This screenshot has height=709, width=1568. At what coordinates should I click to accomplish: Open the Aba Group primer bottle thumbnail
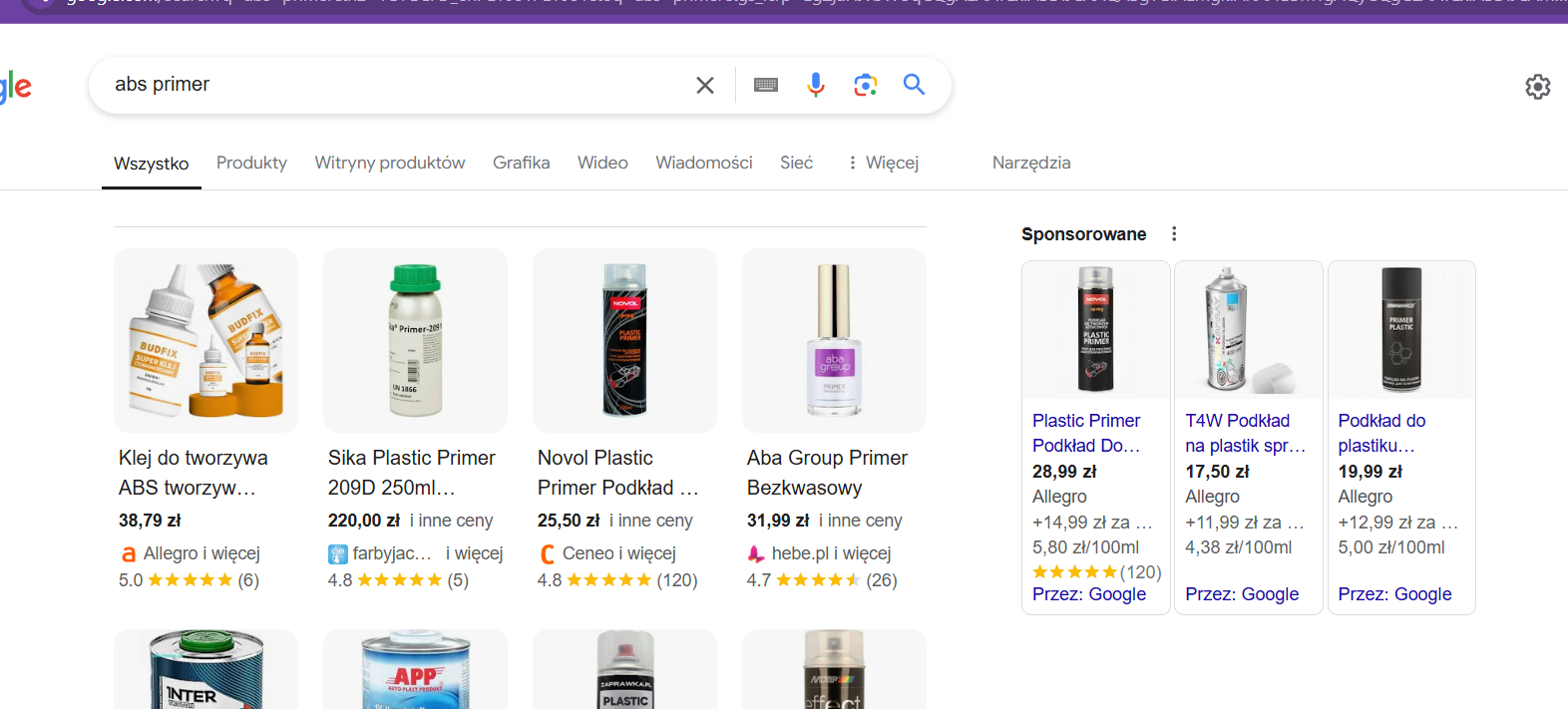pos(834,340)
